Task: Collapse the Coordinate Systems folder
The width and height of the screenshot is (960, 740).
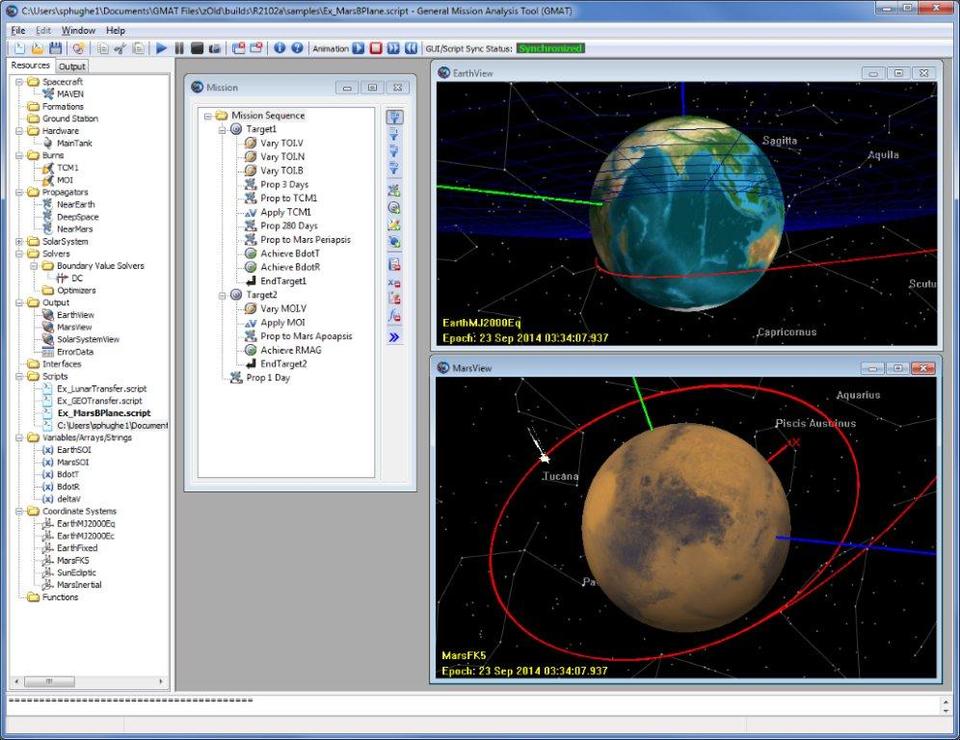Action: point(20,511)
